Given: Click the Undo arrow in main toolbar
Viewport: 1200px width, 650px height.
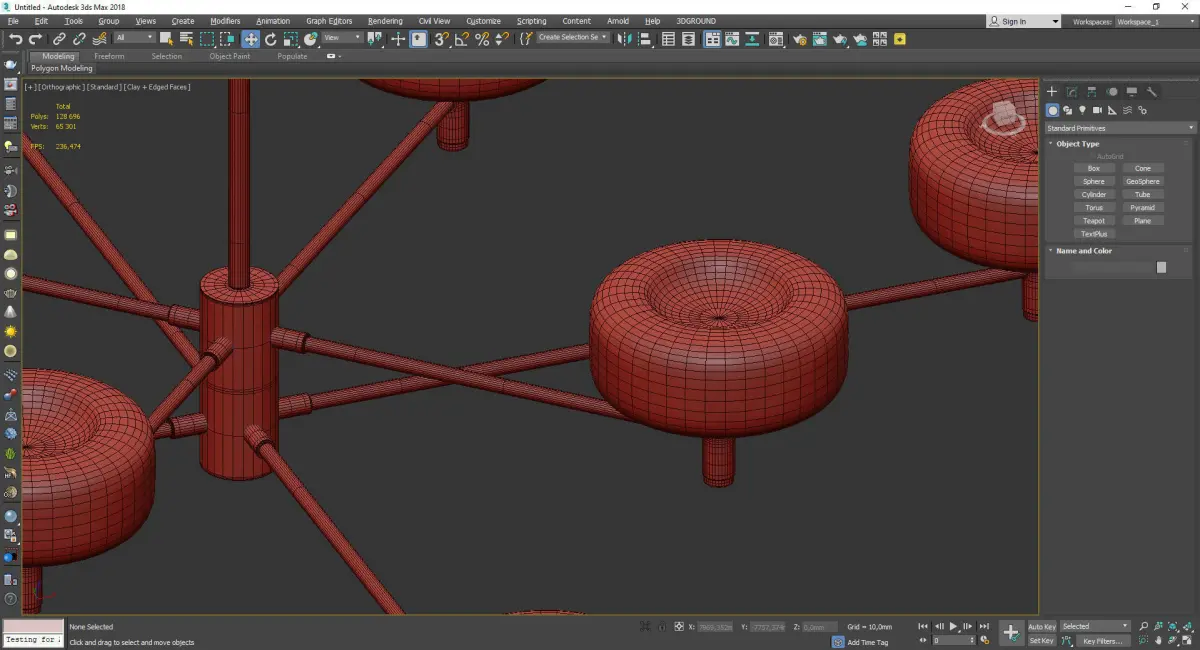Looking at the screenshot, I should pos(15,39).
